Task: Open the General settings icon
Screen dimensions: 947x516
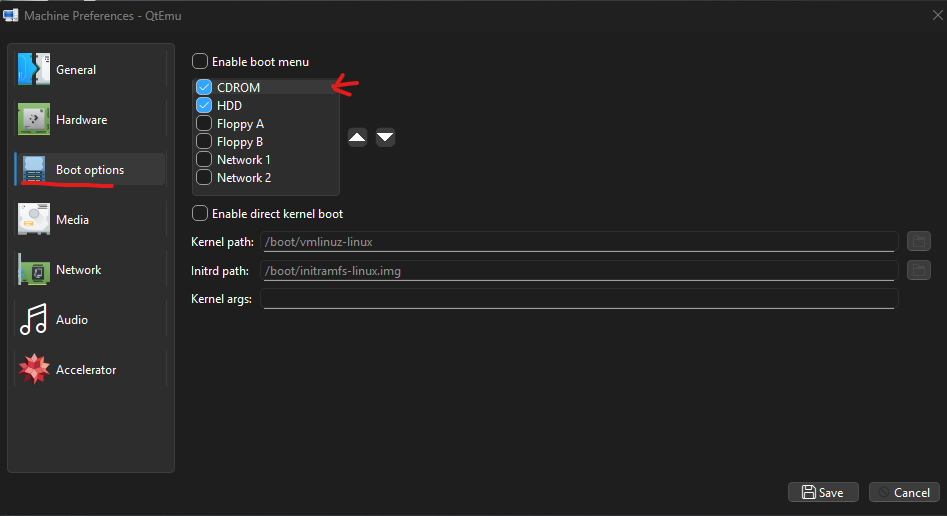Action: pos(34,70)
